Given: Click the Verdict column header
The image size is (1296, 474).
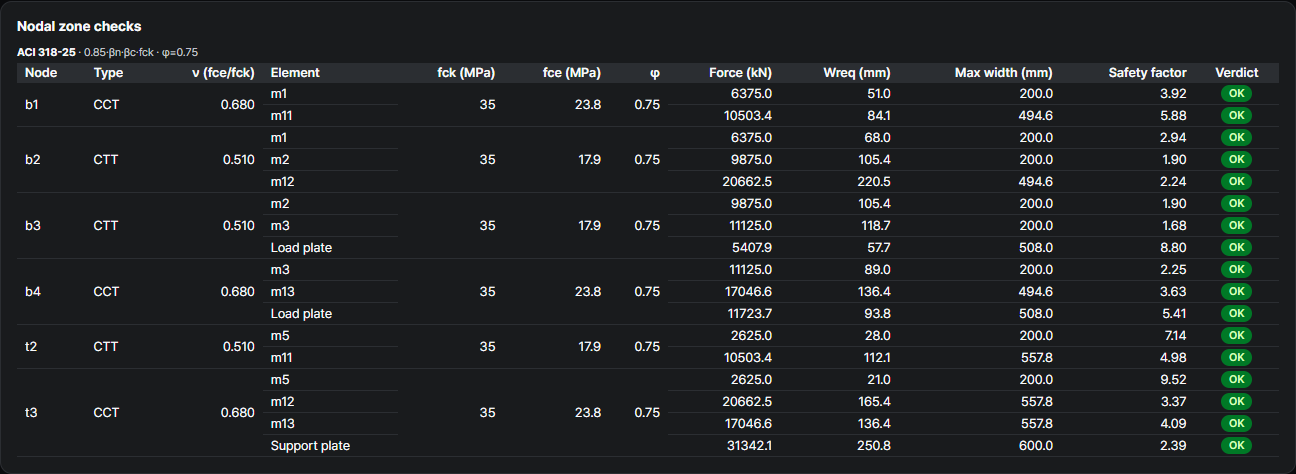Looking at the screenshot, I should tap(1236, 72).
